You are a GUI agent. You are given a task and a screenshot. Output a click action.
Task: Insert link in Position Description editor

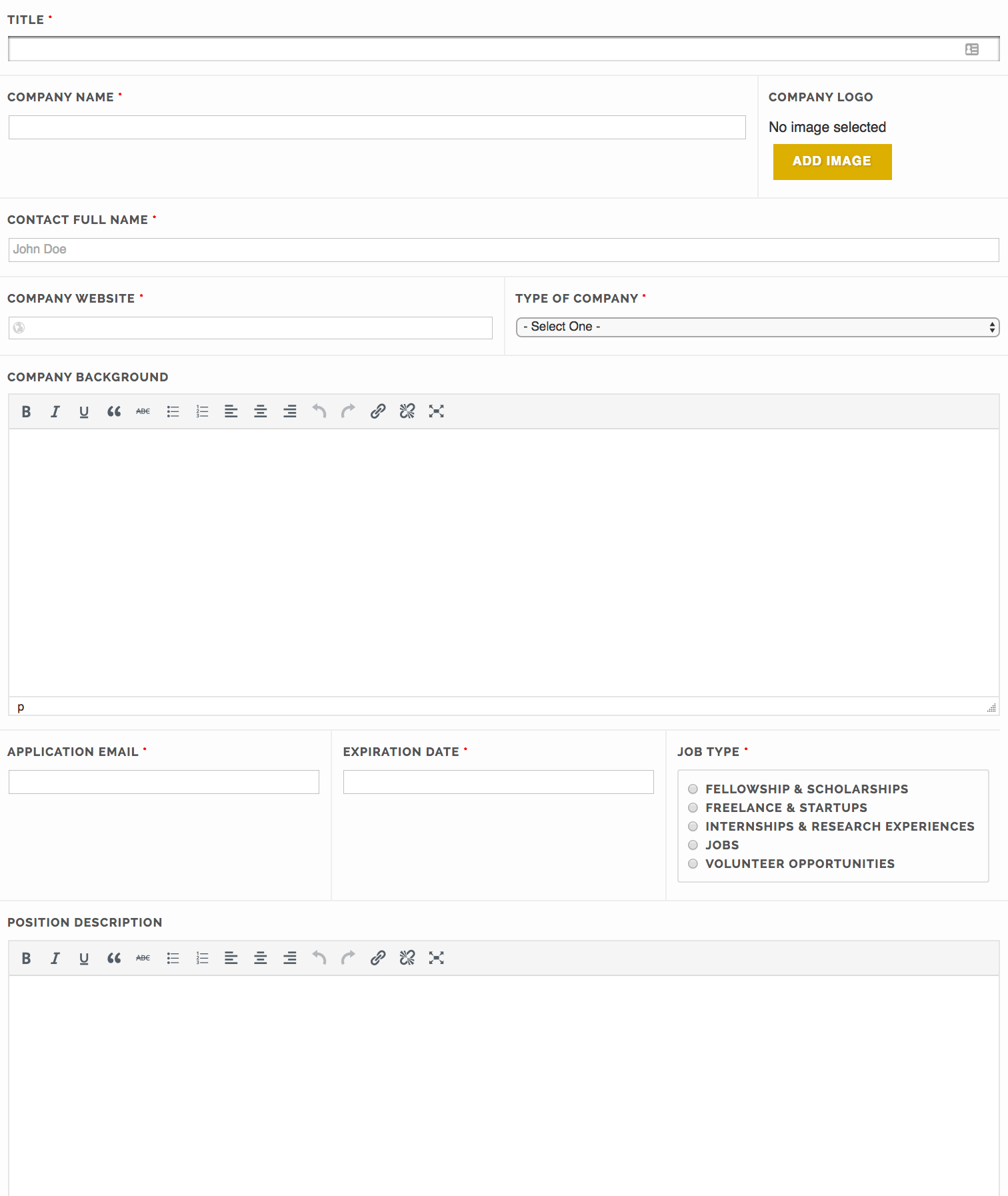(x=378, y=958)
